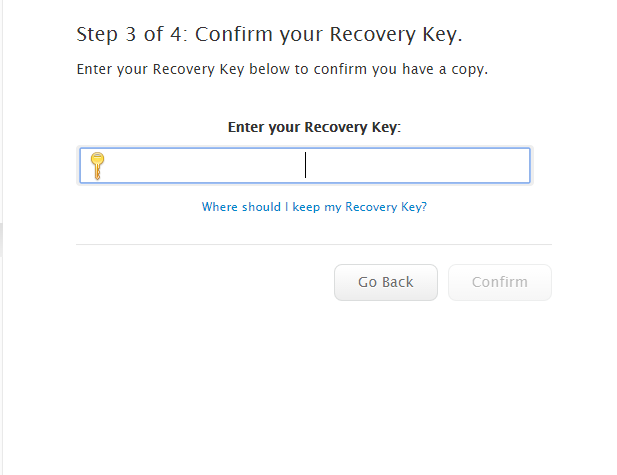
Task: Open the 'Where should I keep my Recovery Key?' link
Action: point(314,207)
